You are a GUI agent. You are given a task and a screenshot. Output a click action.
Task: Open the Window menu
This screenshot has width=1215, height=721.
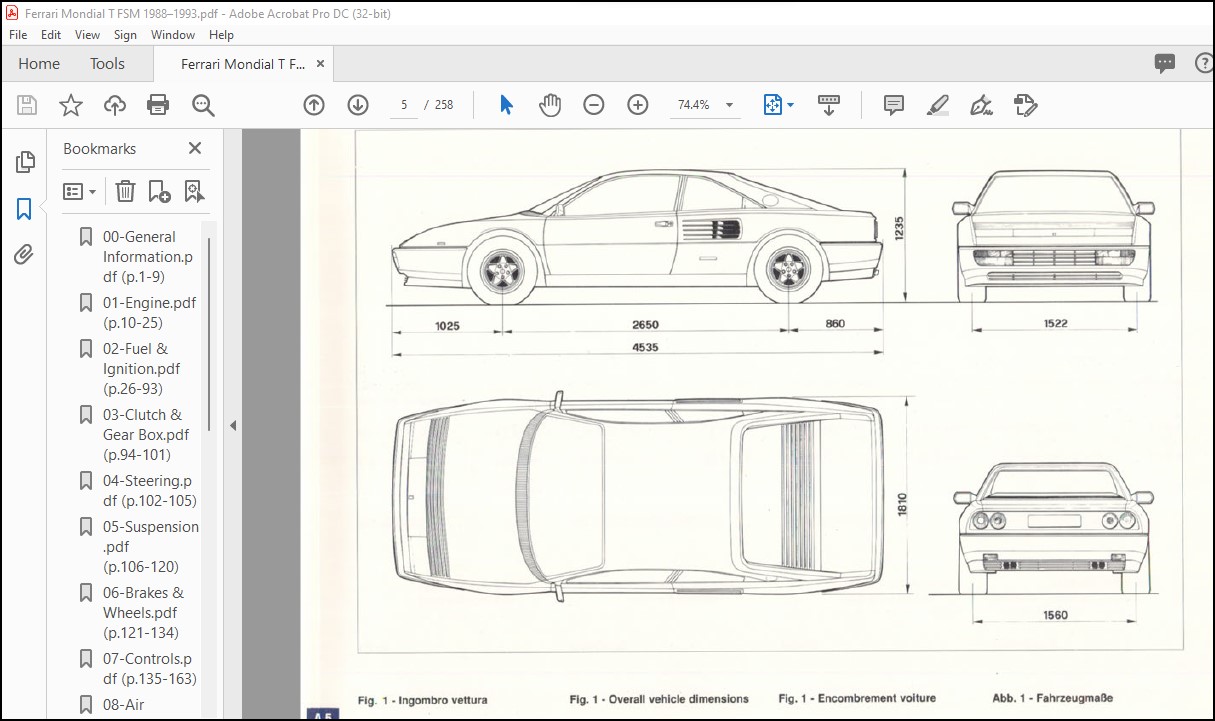173,34
